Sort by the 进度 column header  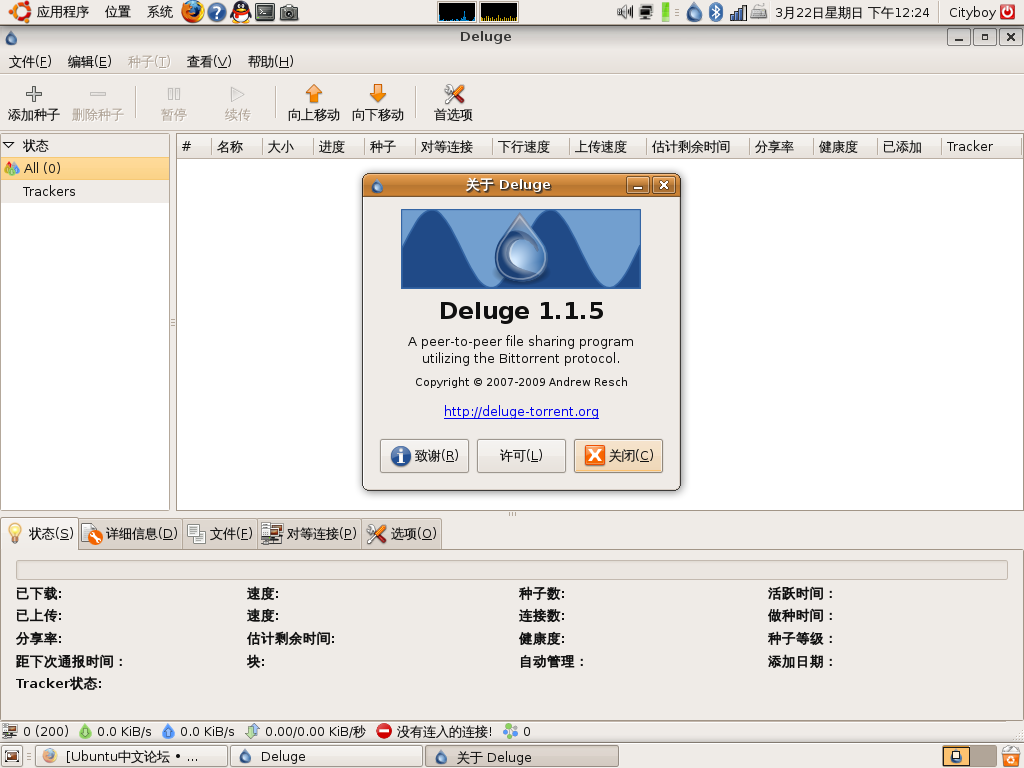click(339, 146)
